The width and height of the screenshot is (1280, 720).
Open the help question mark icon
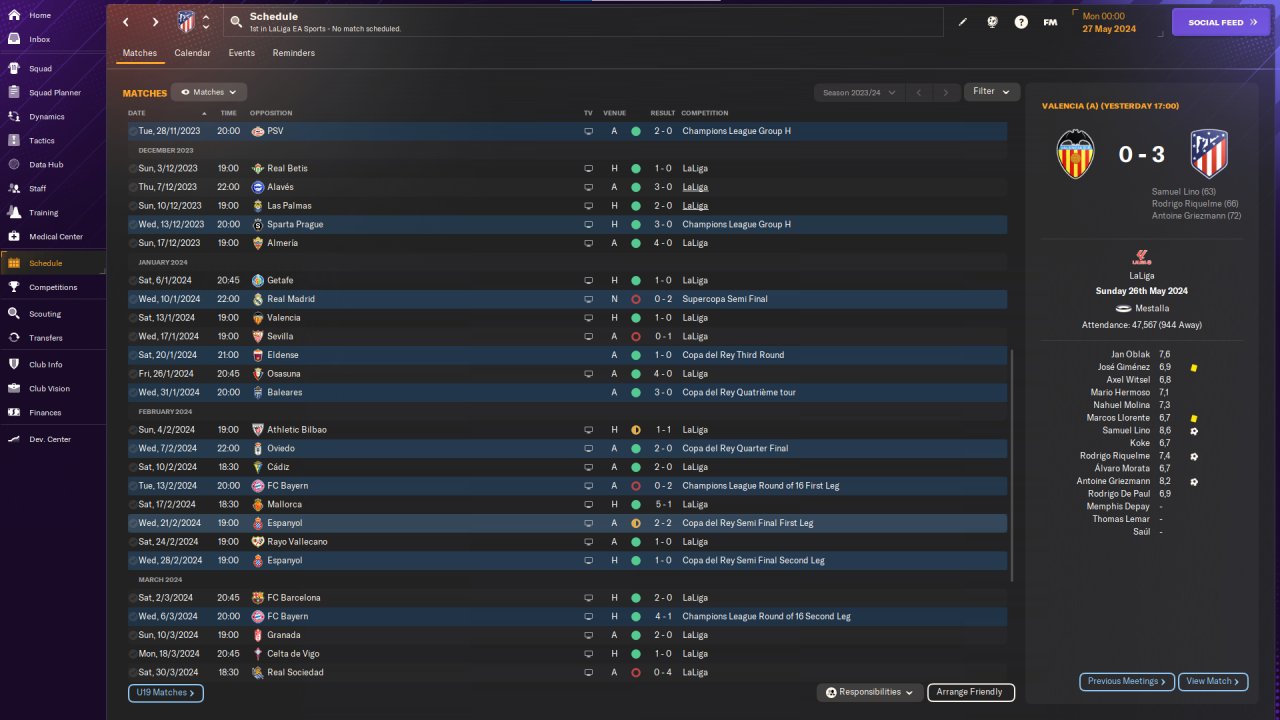point(1021,22)
